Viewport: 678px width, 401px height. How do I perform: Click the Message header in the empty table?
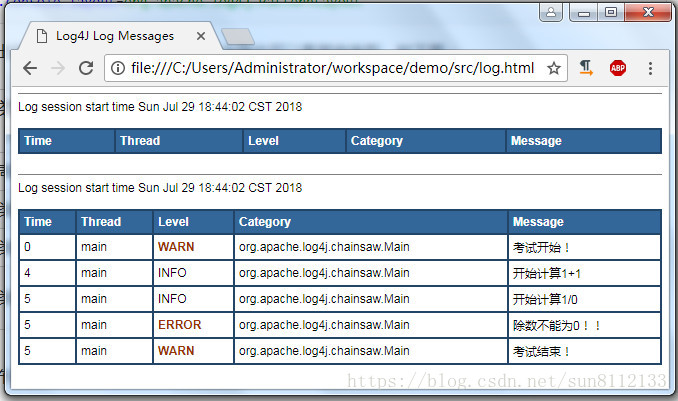(x=584, y=141)
